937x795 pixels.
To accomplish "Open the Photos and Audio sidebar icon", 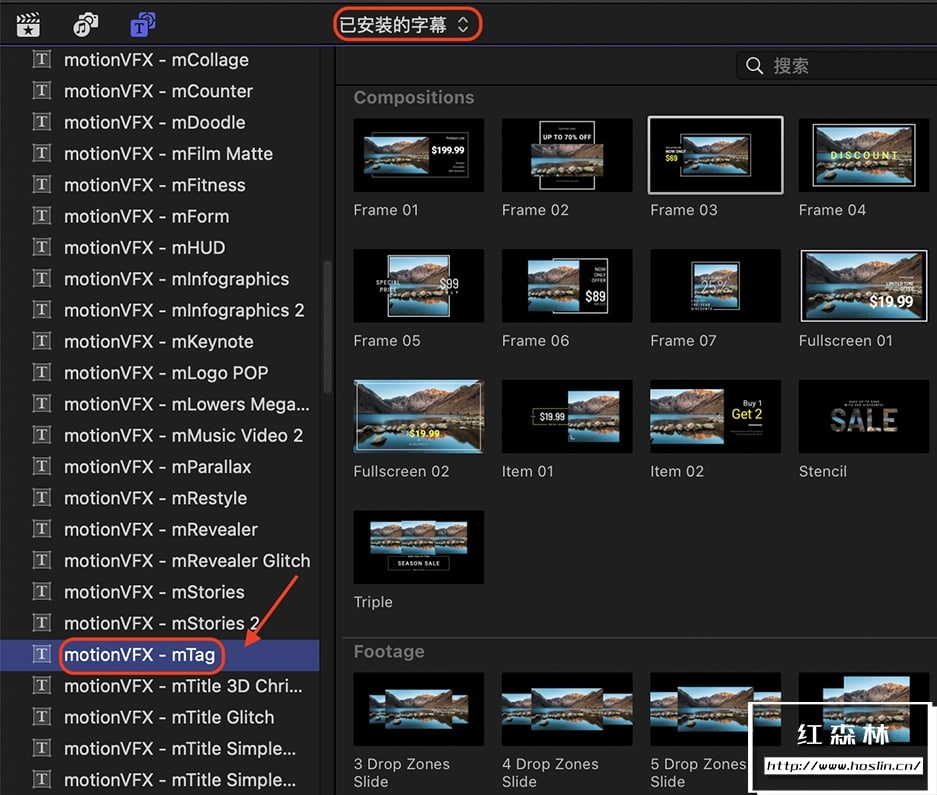I will (85, 25).
